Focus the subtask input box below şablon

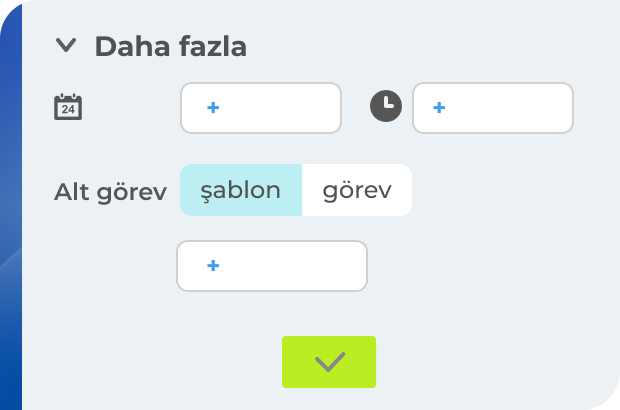coord(212,266)
